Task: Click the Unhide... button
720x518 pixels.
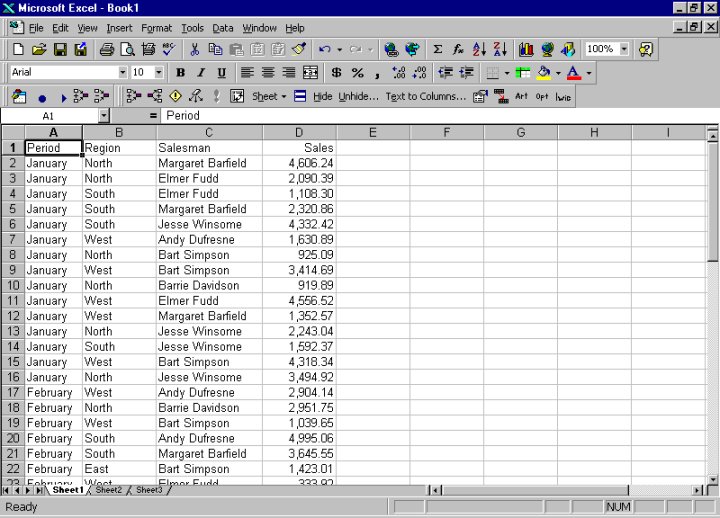Action: coord(359,96)
